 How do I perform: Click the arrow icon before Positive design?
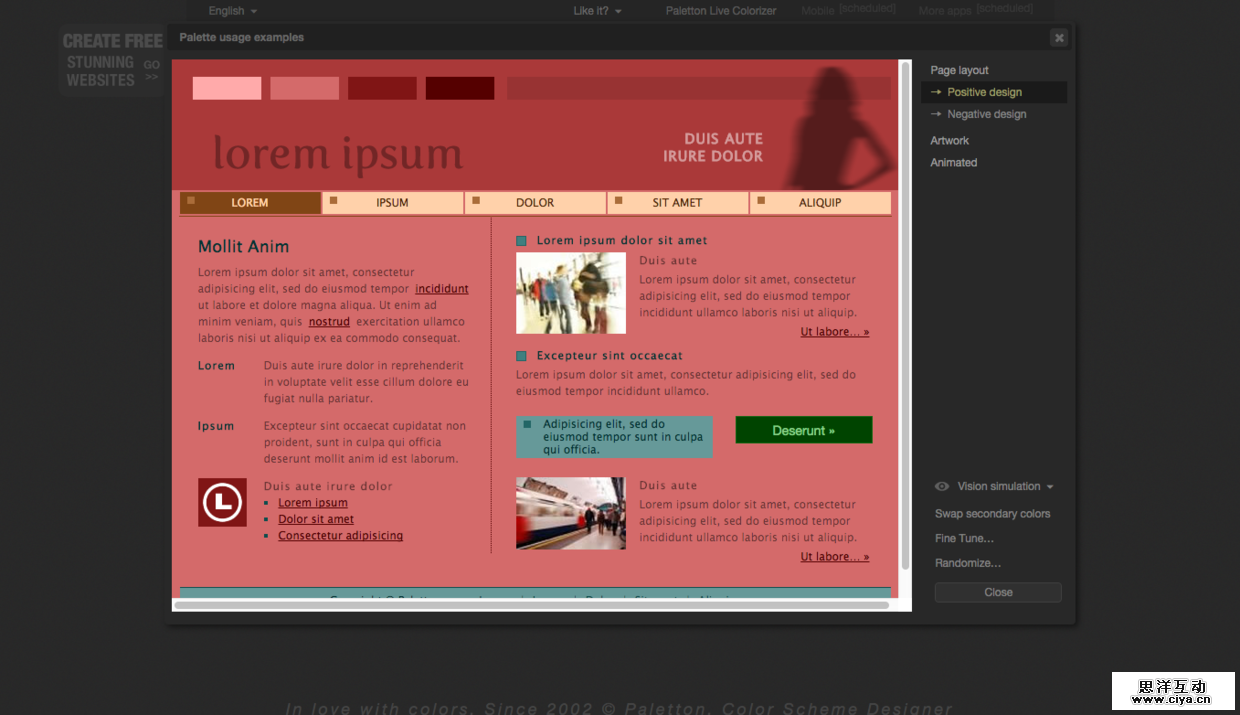pos(936,92)
